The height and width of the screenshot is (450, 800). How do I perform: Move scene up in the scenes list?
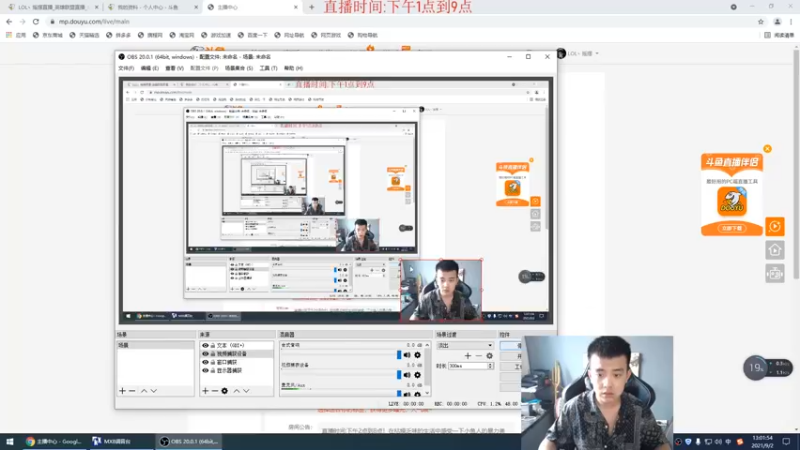click(x=144, y=391)
